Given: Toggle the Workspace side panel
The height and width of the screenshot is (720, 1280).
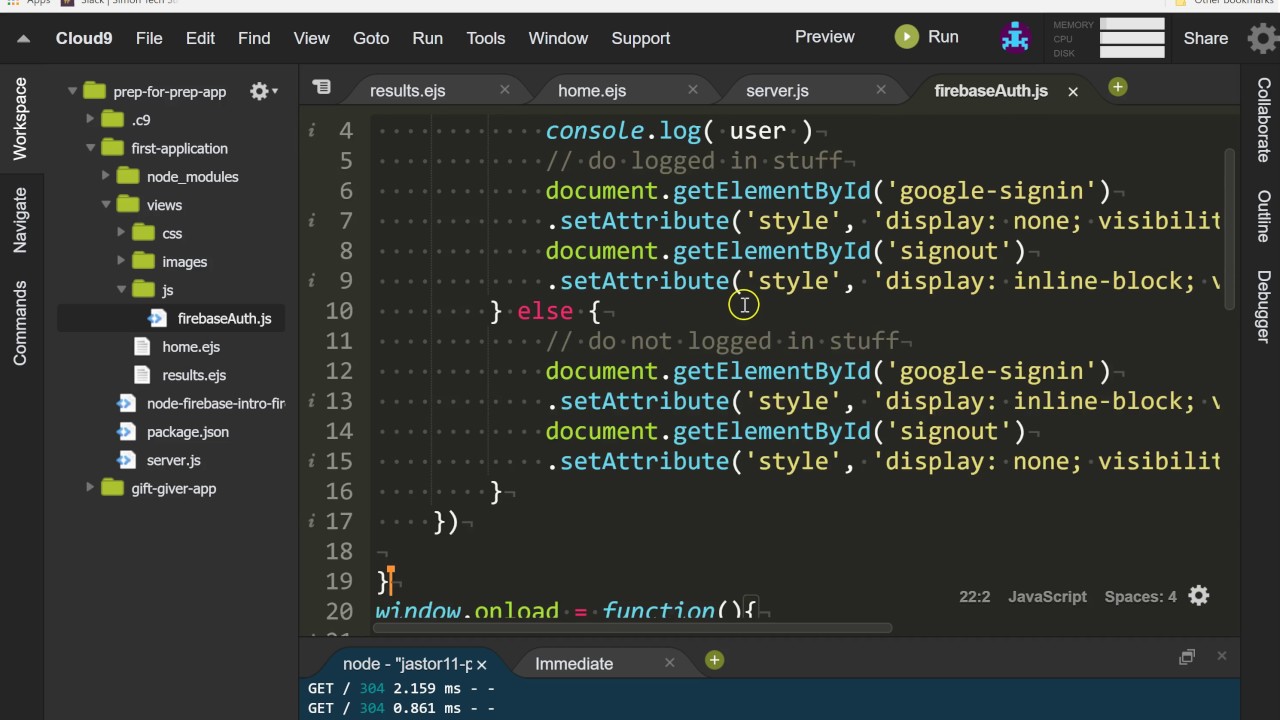Looking at the screenshot, I should click(20, 119).
